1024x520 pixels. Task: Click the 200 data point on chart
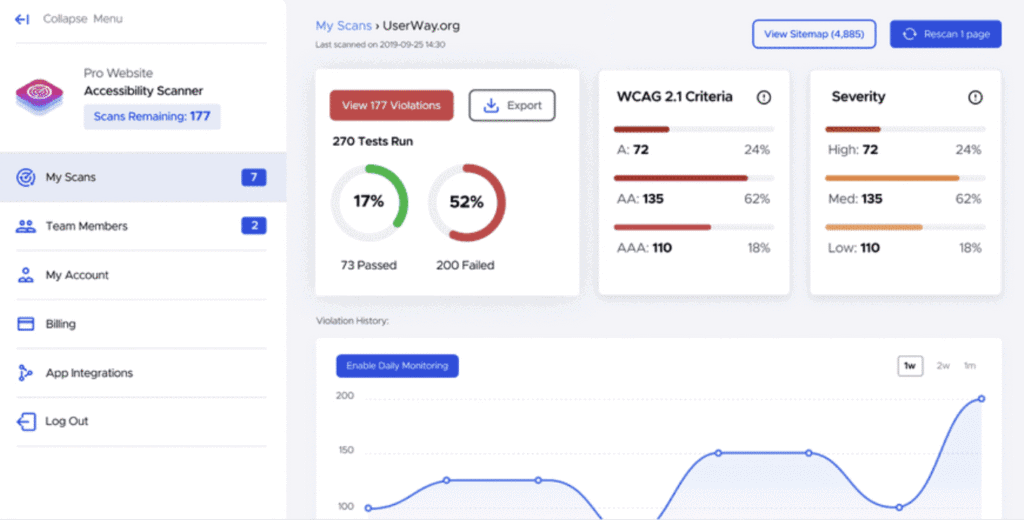click(x=981, y=398)
